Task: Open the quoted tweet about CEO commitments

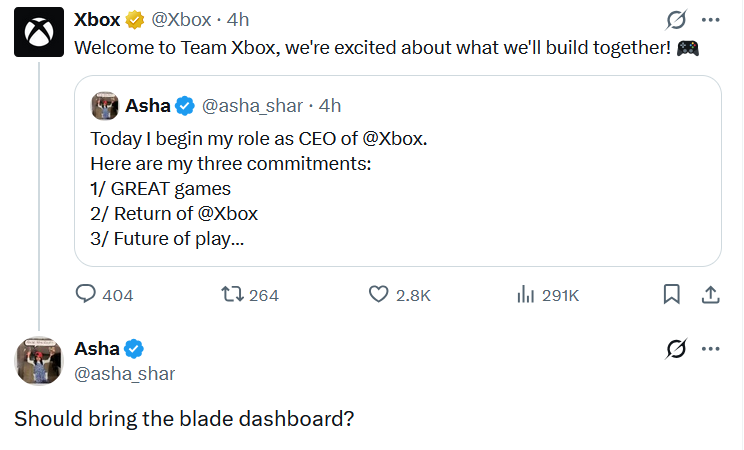Action: (x=398, y=171)
